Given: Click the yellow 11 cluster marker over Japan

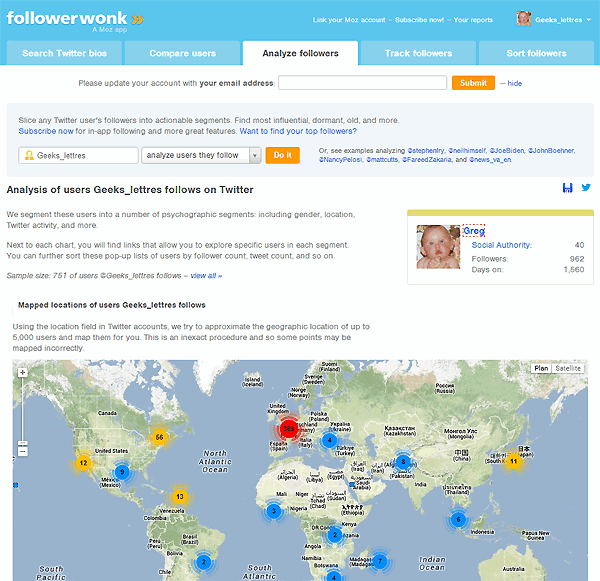Looking at the screenshot, I should click(514, 461).
